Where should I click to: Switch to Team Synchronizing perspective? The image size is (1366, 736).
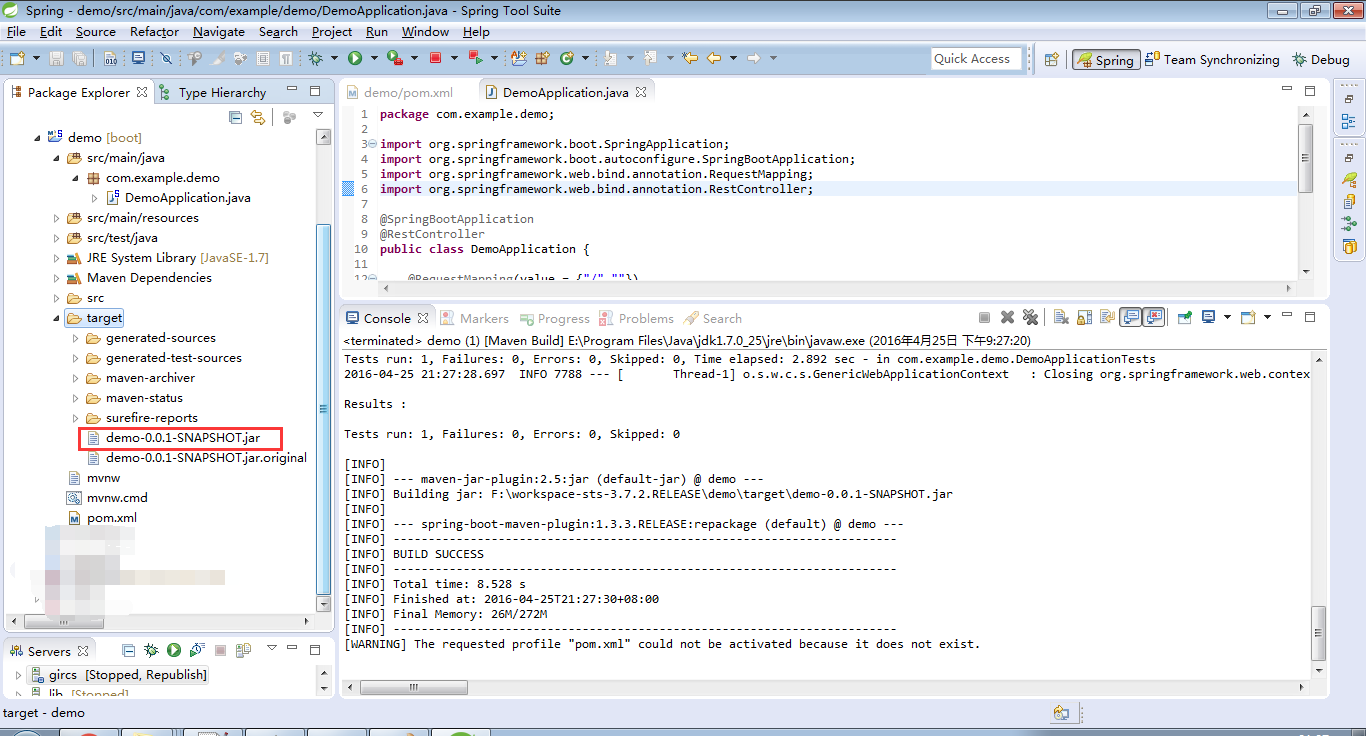(1212, 60)
